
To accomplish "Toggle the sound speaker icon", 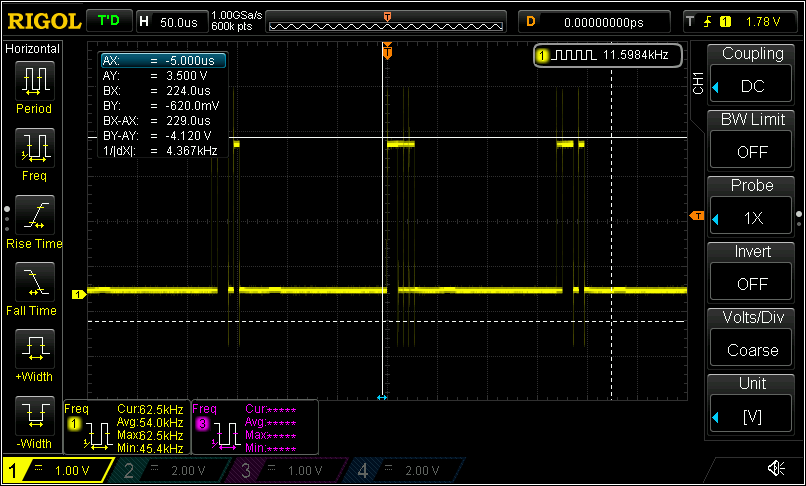I will (776, 468).
